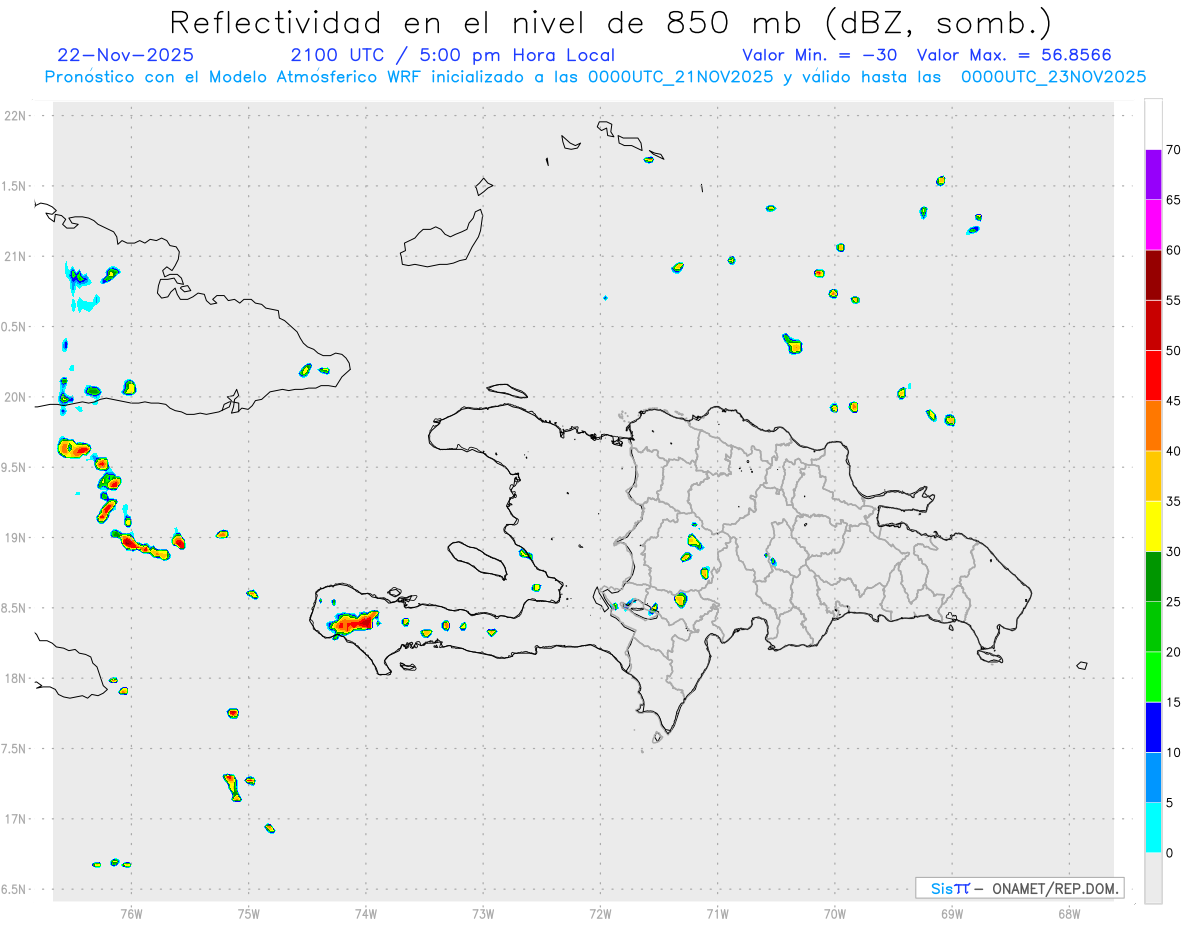Select the red 50–55 dBZ legend band

point(1153,325)
